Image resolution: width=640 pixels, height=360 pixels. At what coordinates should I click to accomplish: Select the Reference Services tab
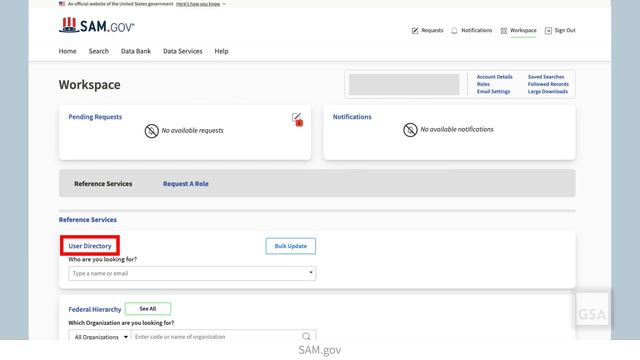(x=103, y=184)
